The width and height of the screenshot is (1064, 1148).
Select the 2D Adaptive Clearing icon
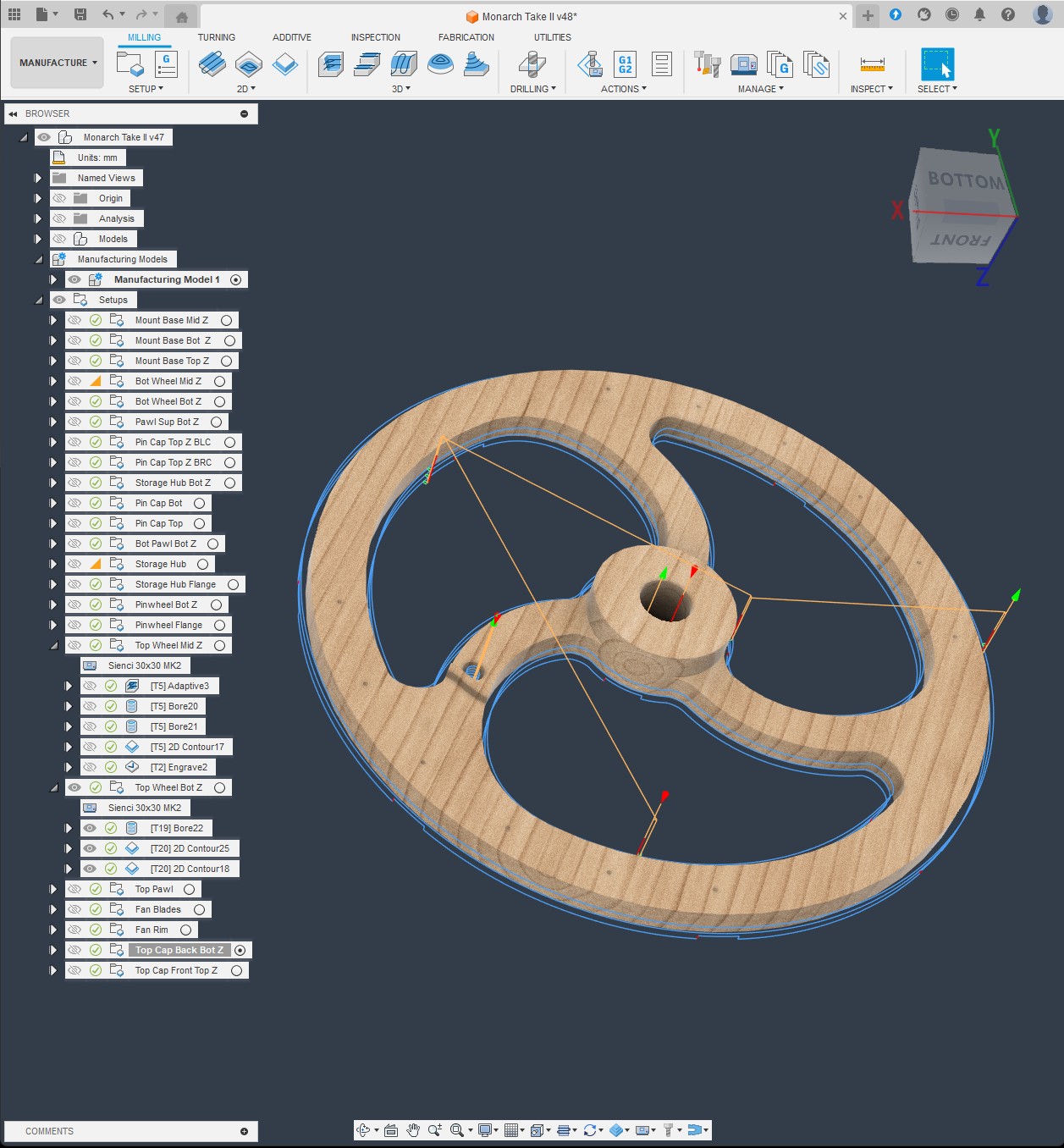coord(212,64)
